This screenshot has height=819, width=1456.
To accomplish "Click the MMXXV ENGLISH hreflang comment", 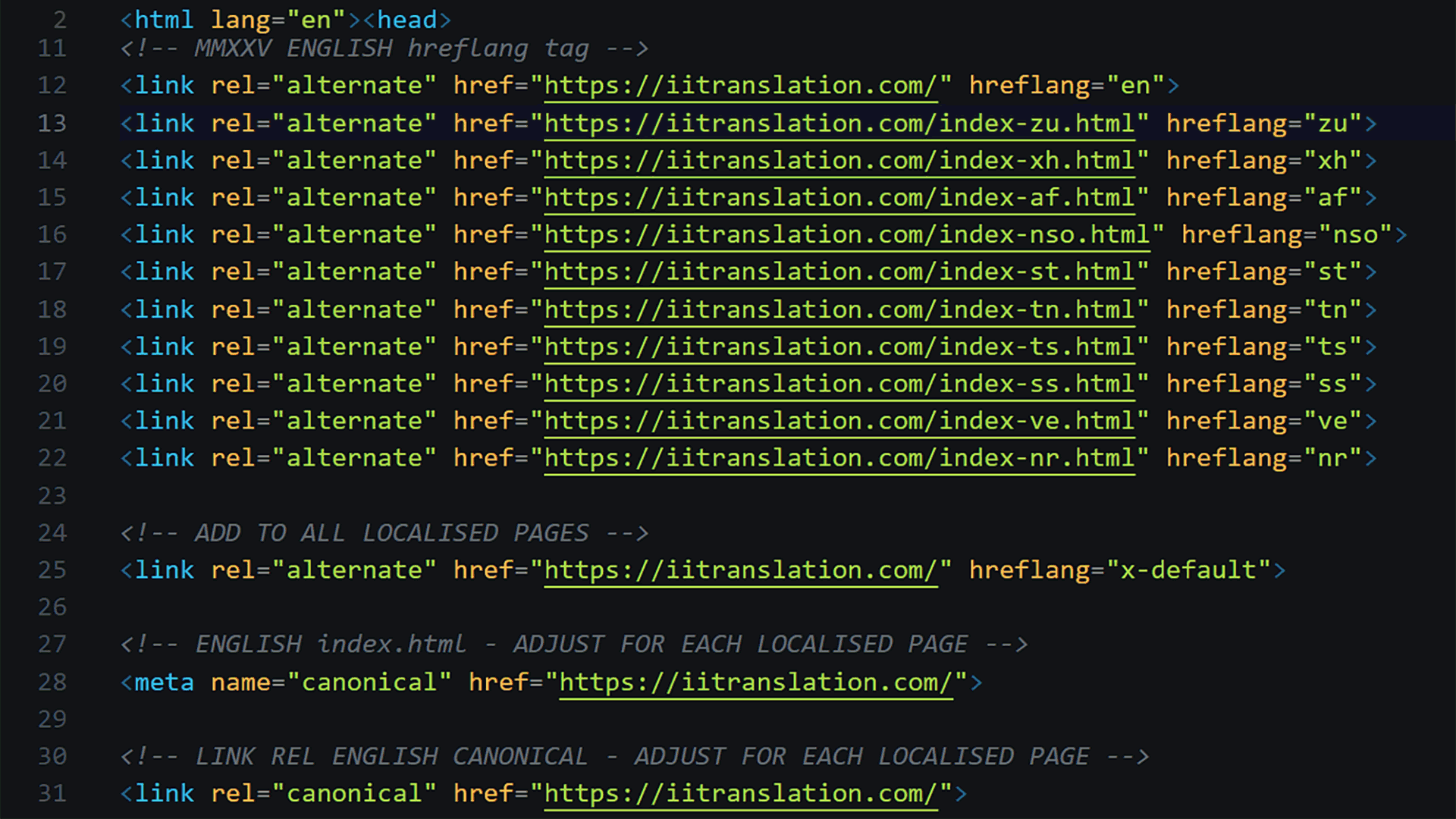I will coord(384,49).
